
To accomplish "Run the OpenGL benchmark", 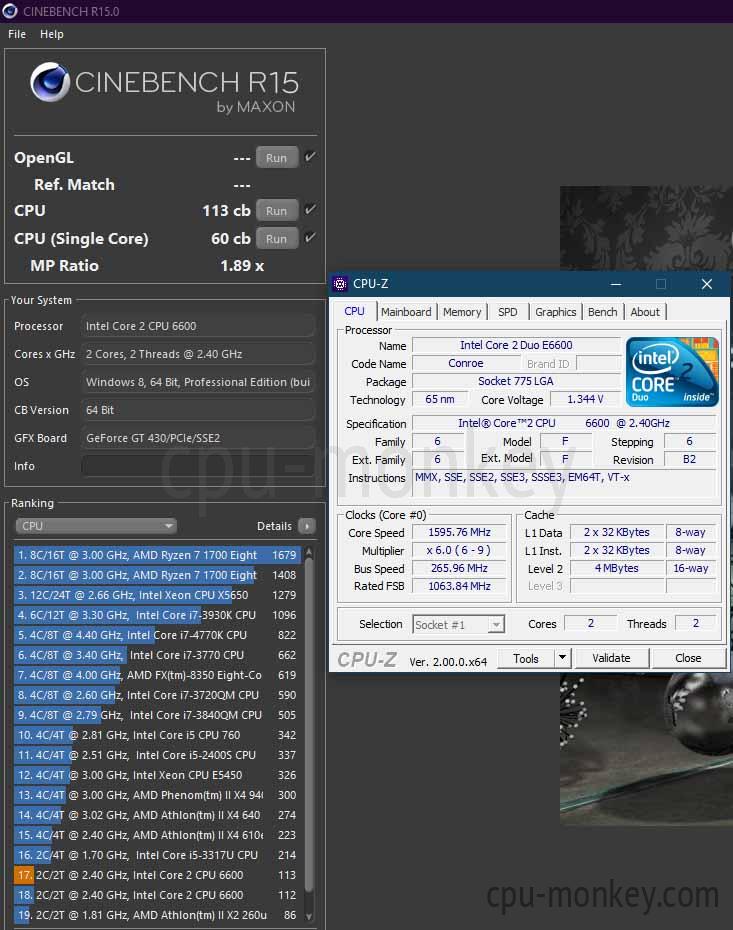I will [276, 158].
